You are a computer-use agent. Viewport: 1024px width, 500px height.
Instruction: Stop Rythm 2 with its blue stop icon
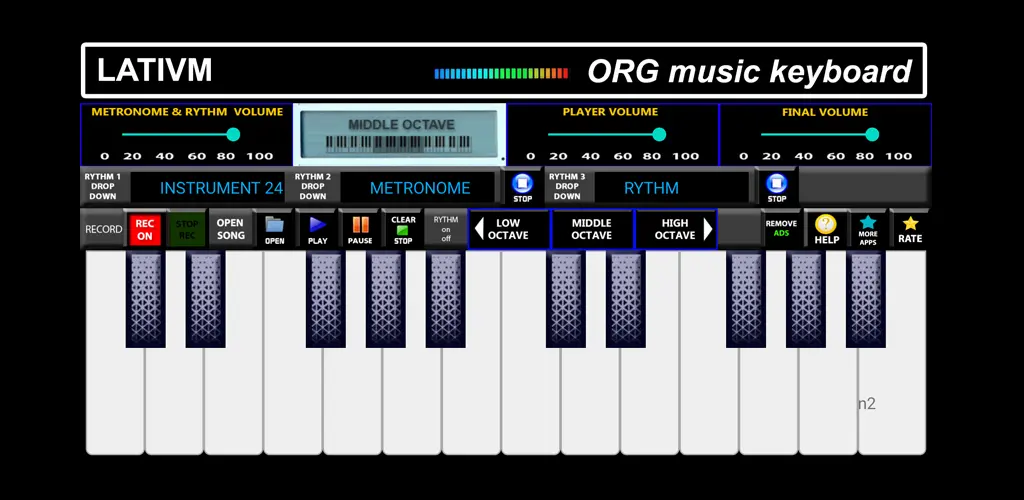point(522,187)
